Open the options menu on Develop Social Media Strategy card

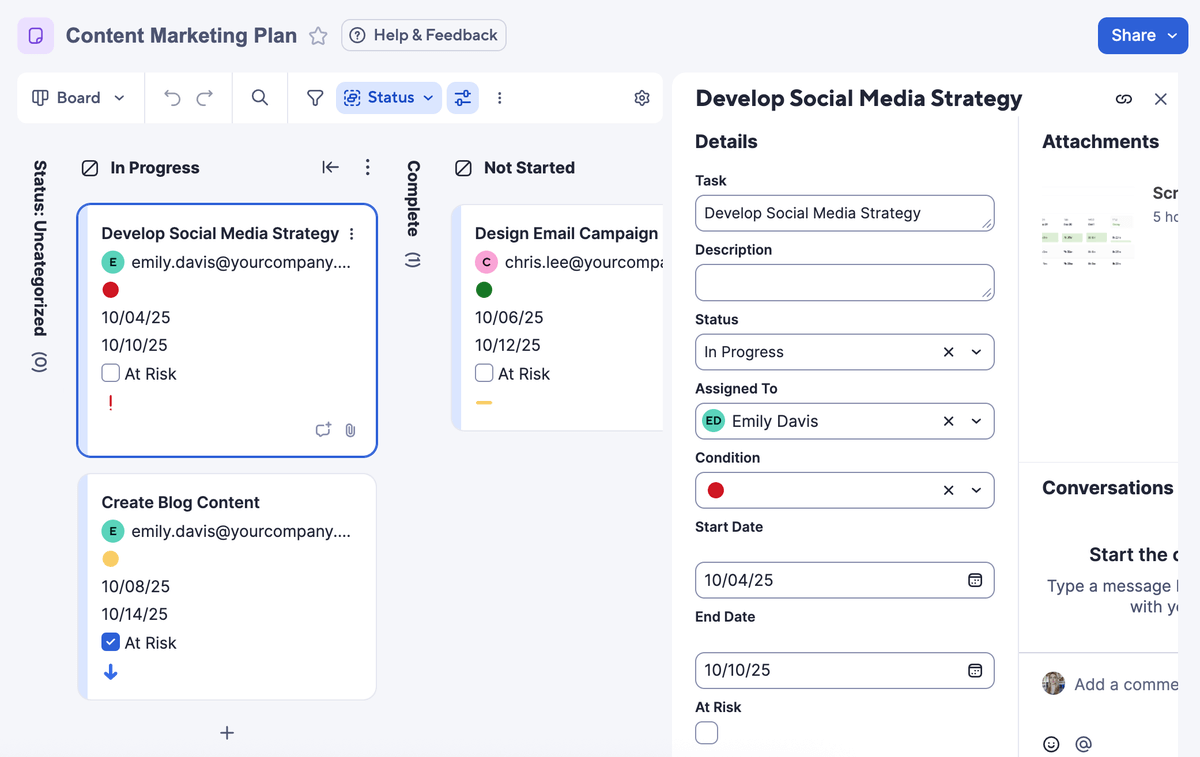click(x=351, y=232)
